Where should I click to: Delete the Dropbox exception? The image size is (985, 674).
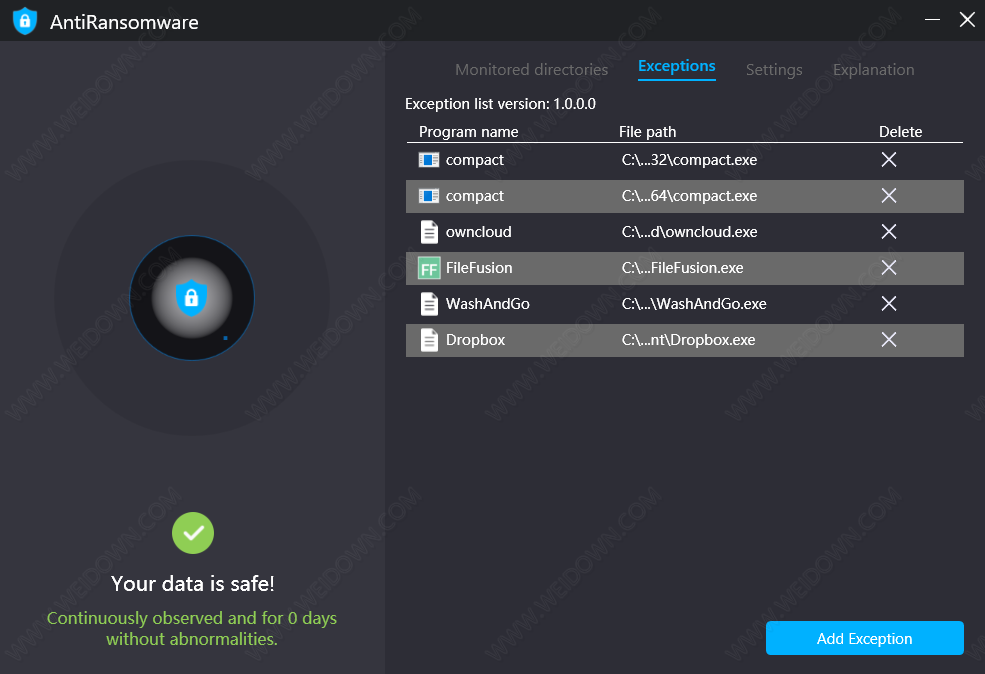[888, 339]
